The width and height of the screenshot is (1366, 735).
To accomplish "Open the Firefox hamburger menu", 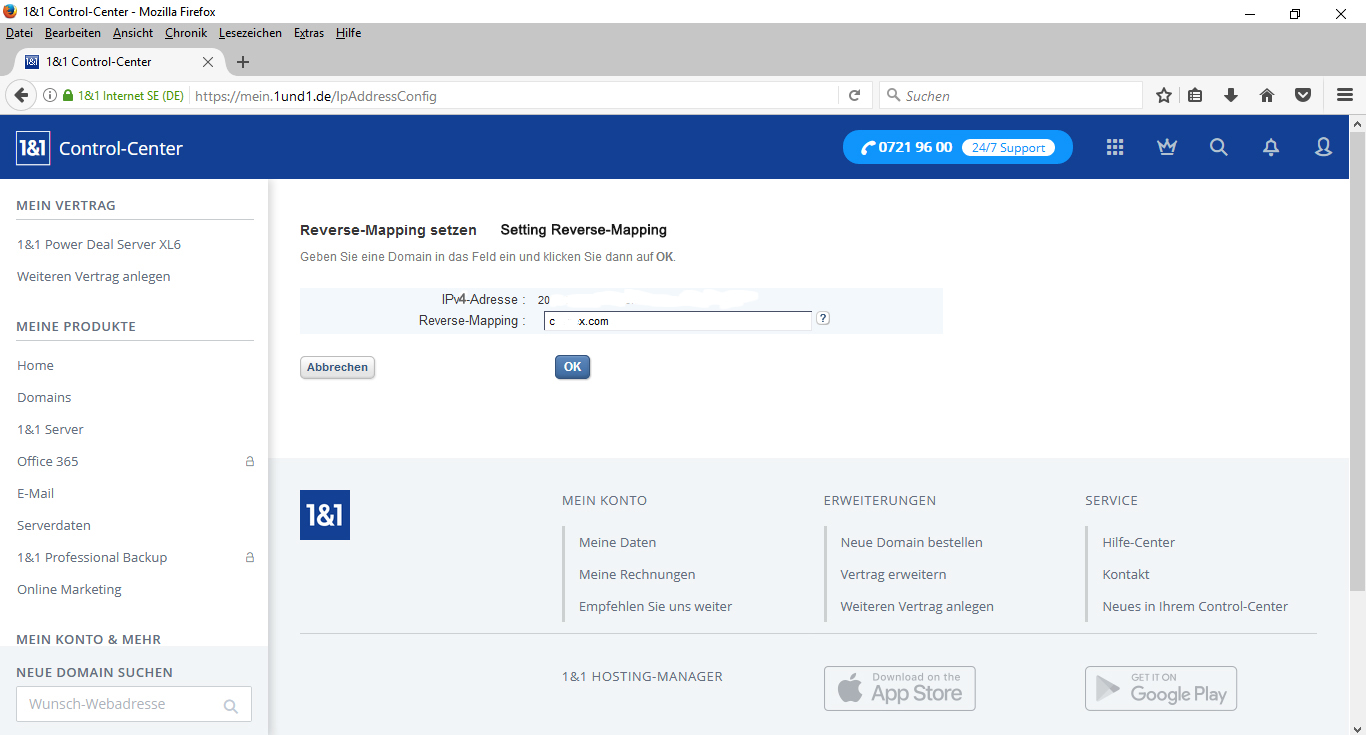I will pos(1345,96).
